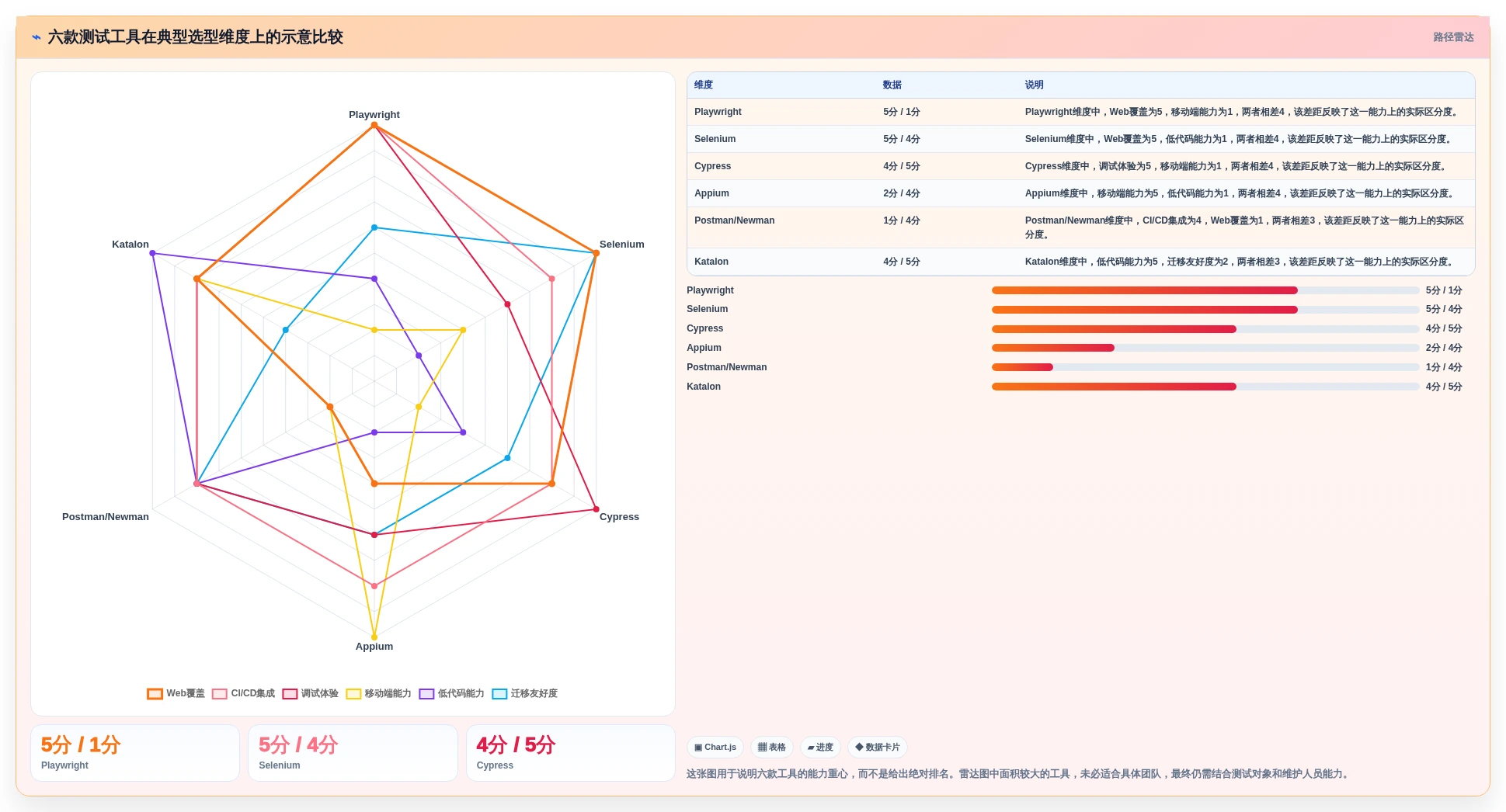Viewport: 1506px width, 812px height.
Task: Hide the CI/CD集成 dataset via its label
Action: tap(253, 694)
